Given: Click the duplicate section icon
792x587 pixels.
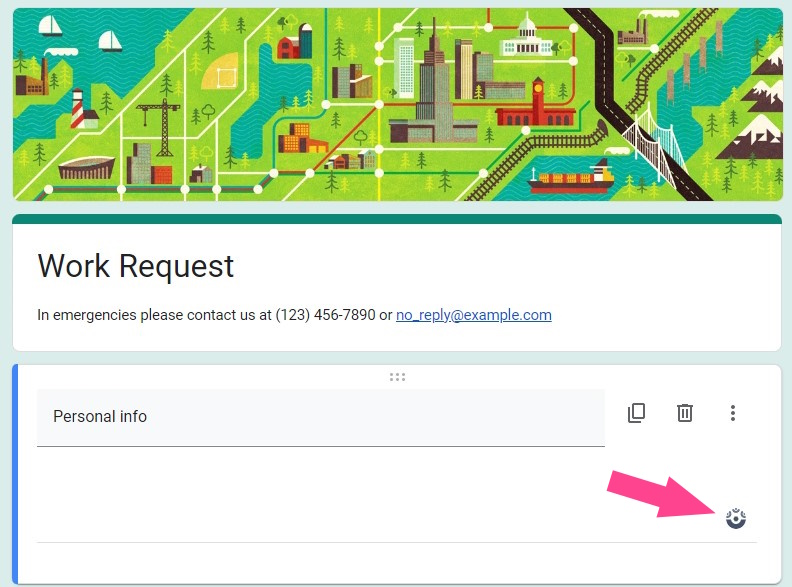Looking at the screenshot, I should tap(636, 413).
